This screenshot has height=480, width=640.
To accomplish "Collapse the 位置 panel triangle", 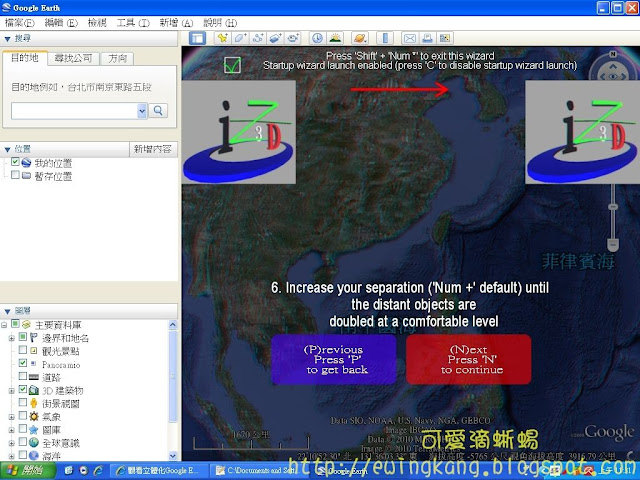I will 7,150.
